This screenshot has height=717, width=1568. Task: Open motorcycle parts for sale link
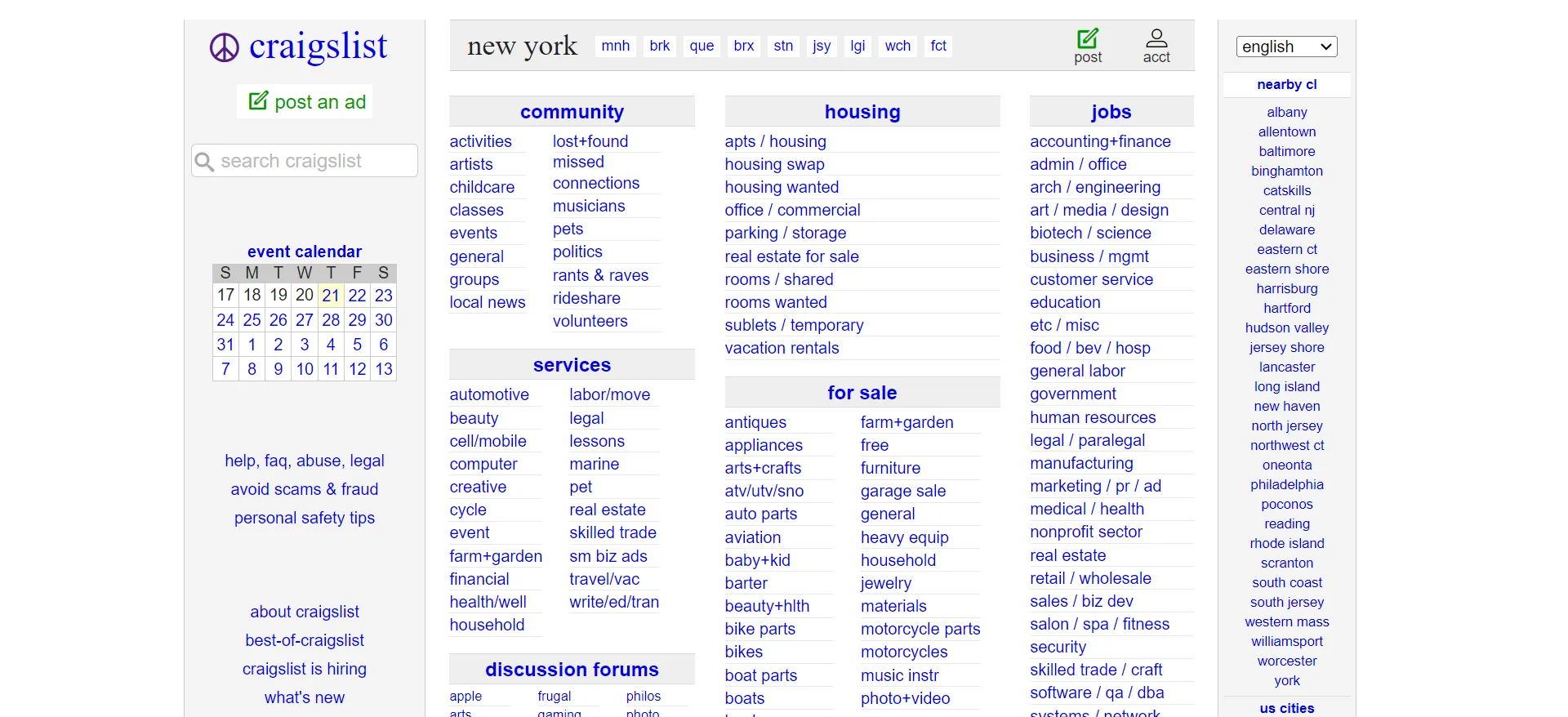(x=920, y=629)
